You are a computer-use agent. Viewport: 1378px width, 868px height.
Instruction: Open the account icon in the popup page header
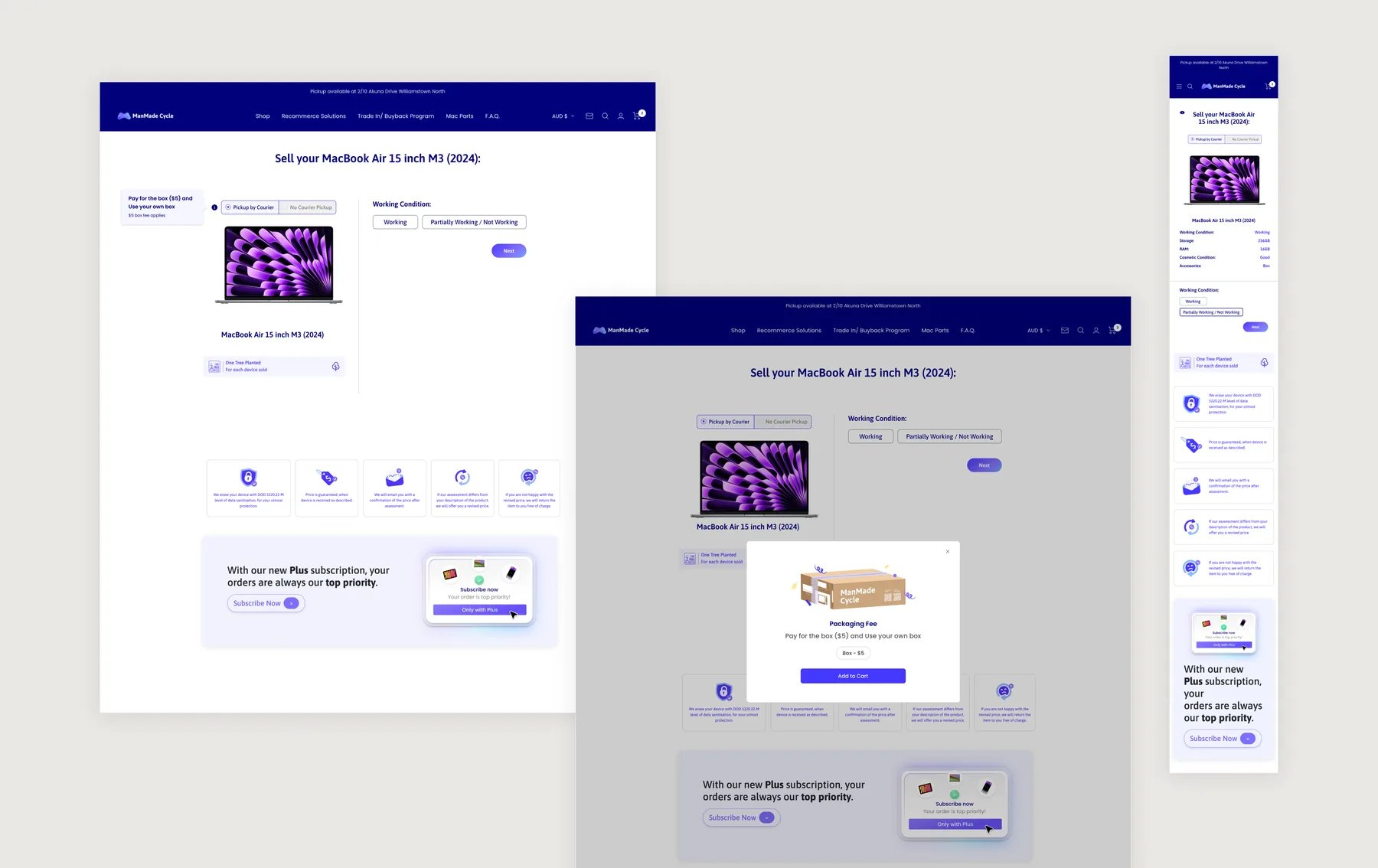pyautogui.click(x=1096, y=331)
